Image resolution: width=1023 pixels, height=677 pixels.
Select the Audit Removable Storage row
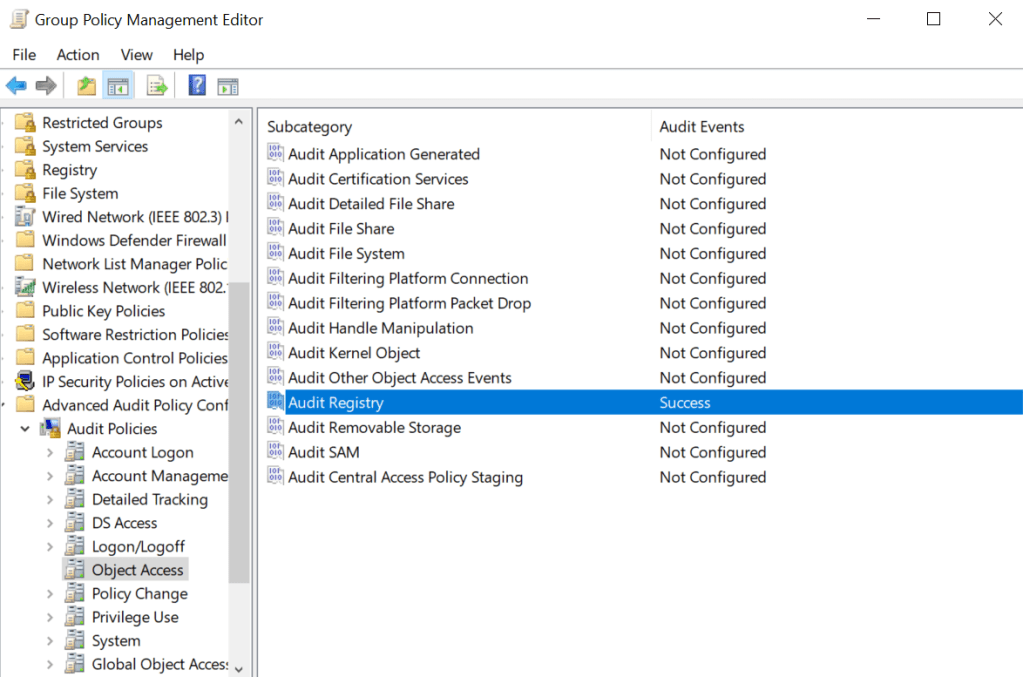pos(374,427)
